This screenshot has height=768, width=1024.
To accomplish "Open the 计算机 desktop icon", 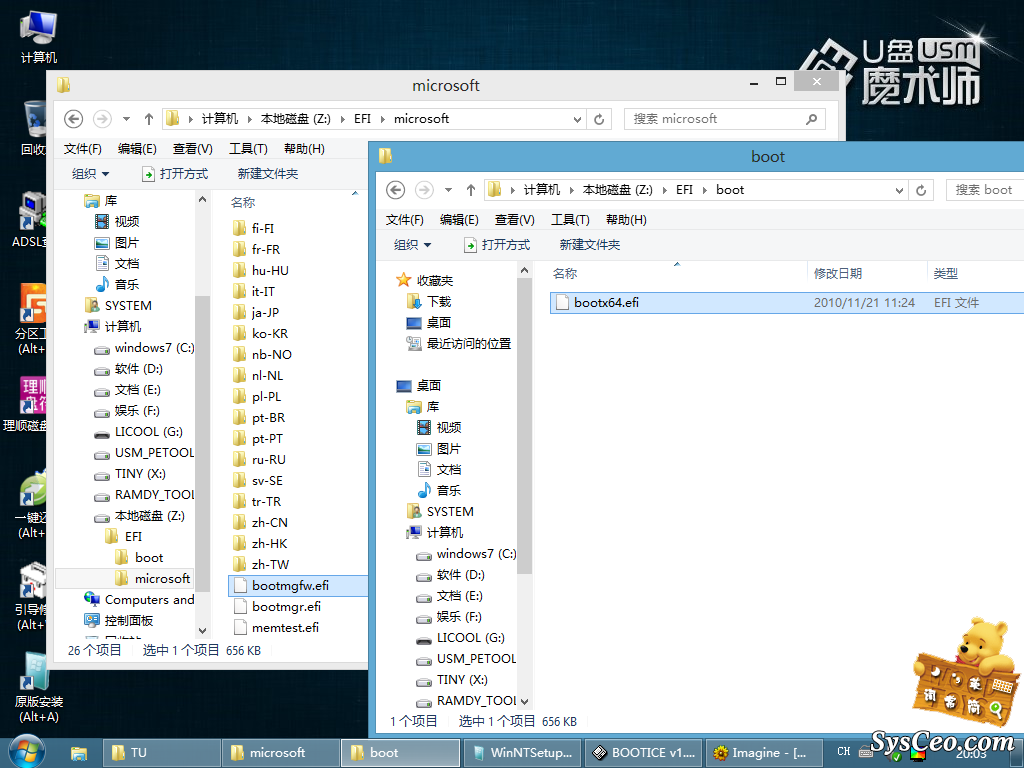I will tap(39, 37).
